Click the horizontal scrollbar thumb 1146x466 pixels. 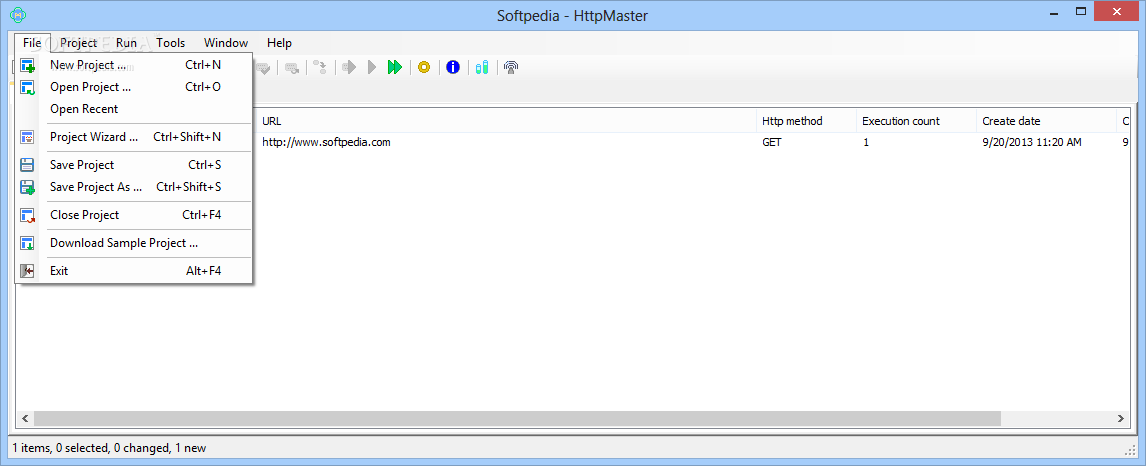pos(517,419)
